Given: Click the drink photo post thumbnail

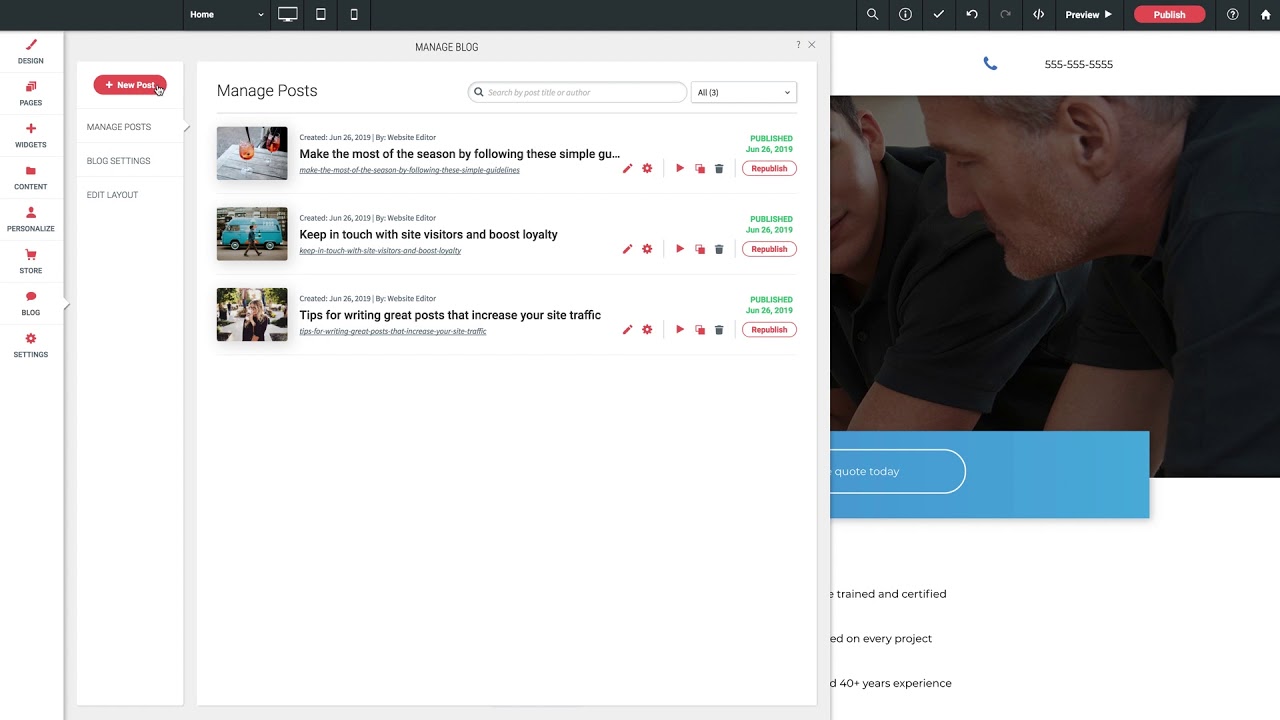Looking at the screenshot, I should 252,153.
